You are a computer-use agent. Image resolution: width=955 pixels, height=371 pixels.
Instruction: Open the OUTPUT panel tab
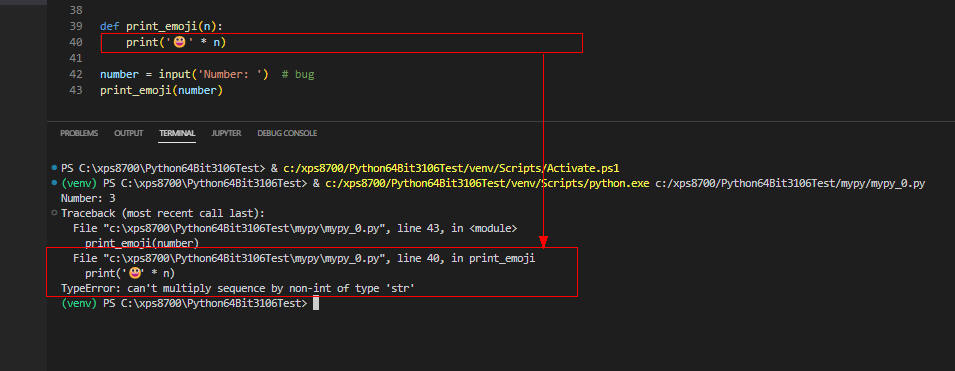(129, 133)
